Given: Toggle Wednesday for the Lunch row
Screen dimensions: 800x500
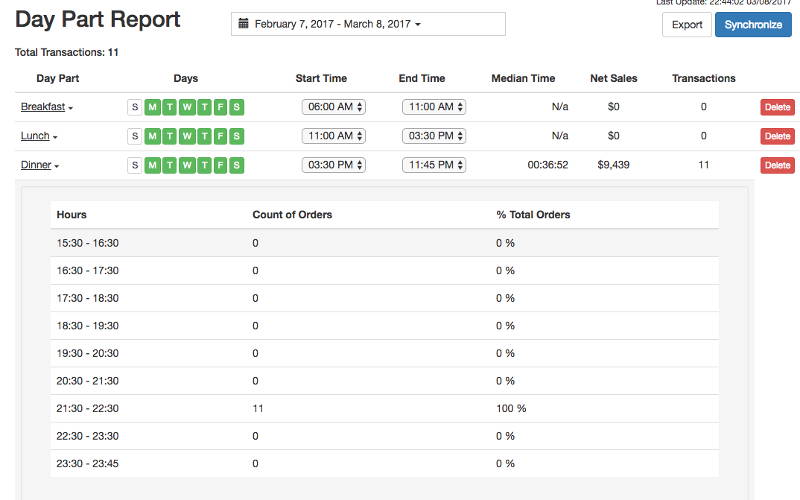Looking at the screenshot, I should pos(187,136).
